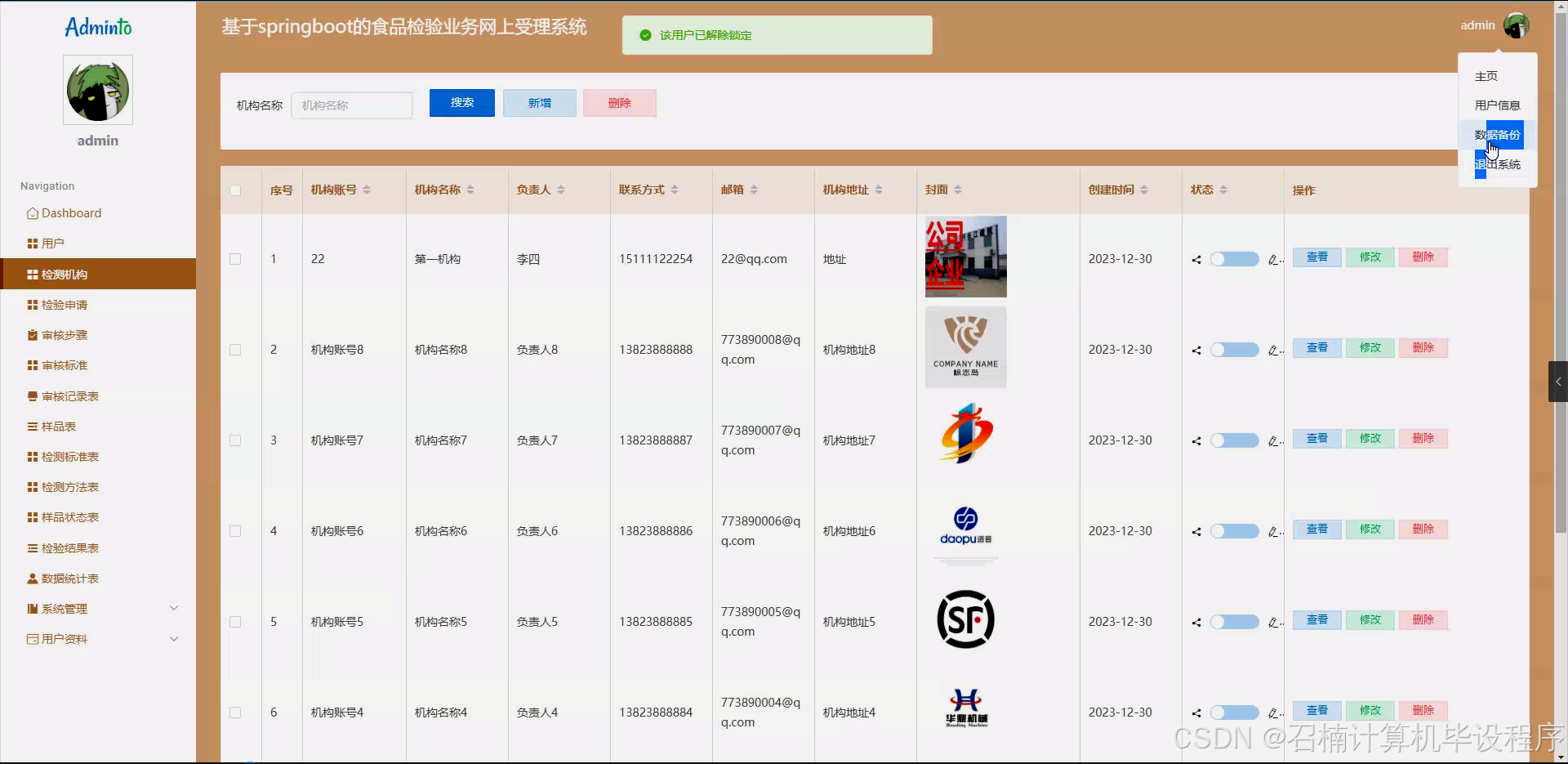
Task: Check the checkbox for row 机构名称5
Action: tap(235, 622)
